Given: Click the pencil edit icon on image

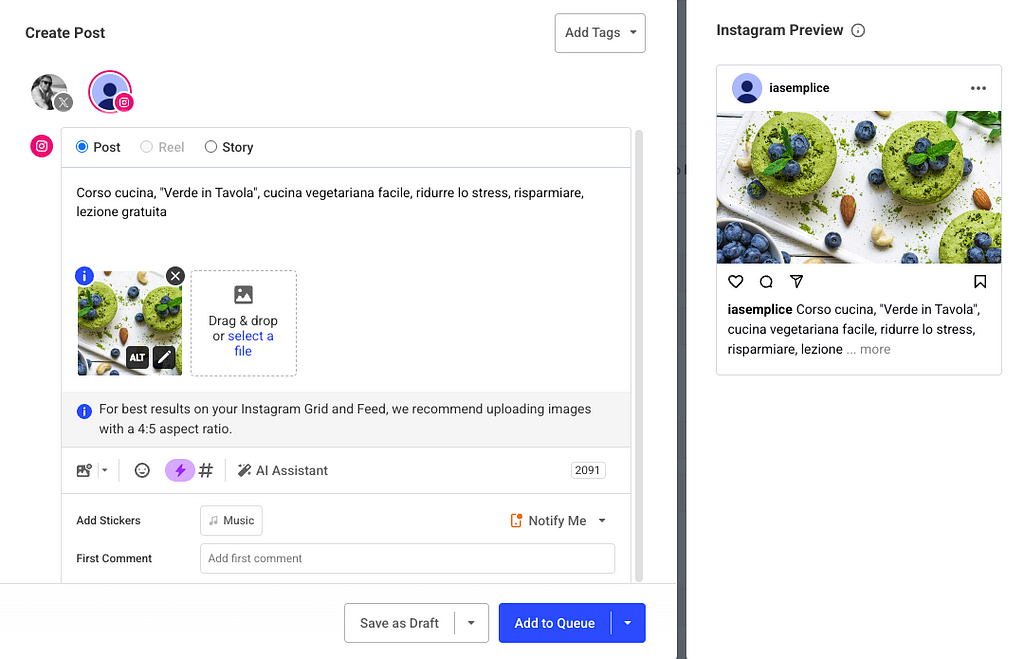Looking at the screenshot, I should tap(165, 357).
